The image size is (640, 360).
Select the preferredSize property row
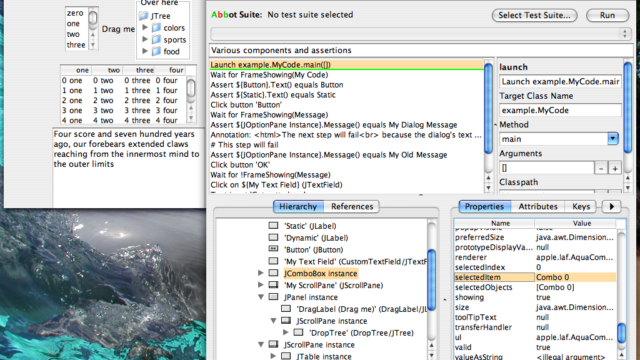point(535,237)
